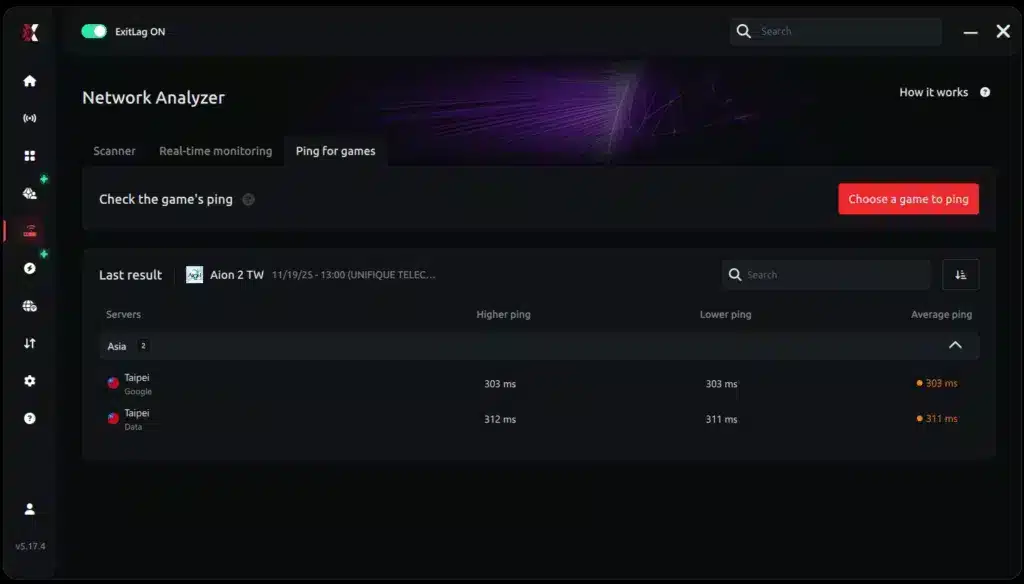Click the 311 ms average ping value

941,419
